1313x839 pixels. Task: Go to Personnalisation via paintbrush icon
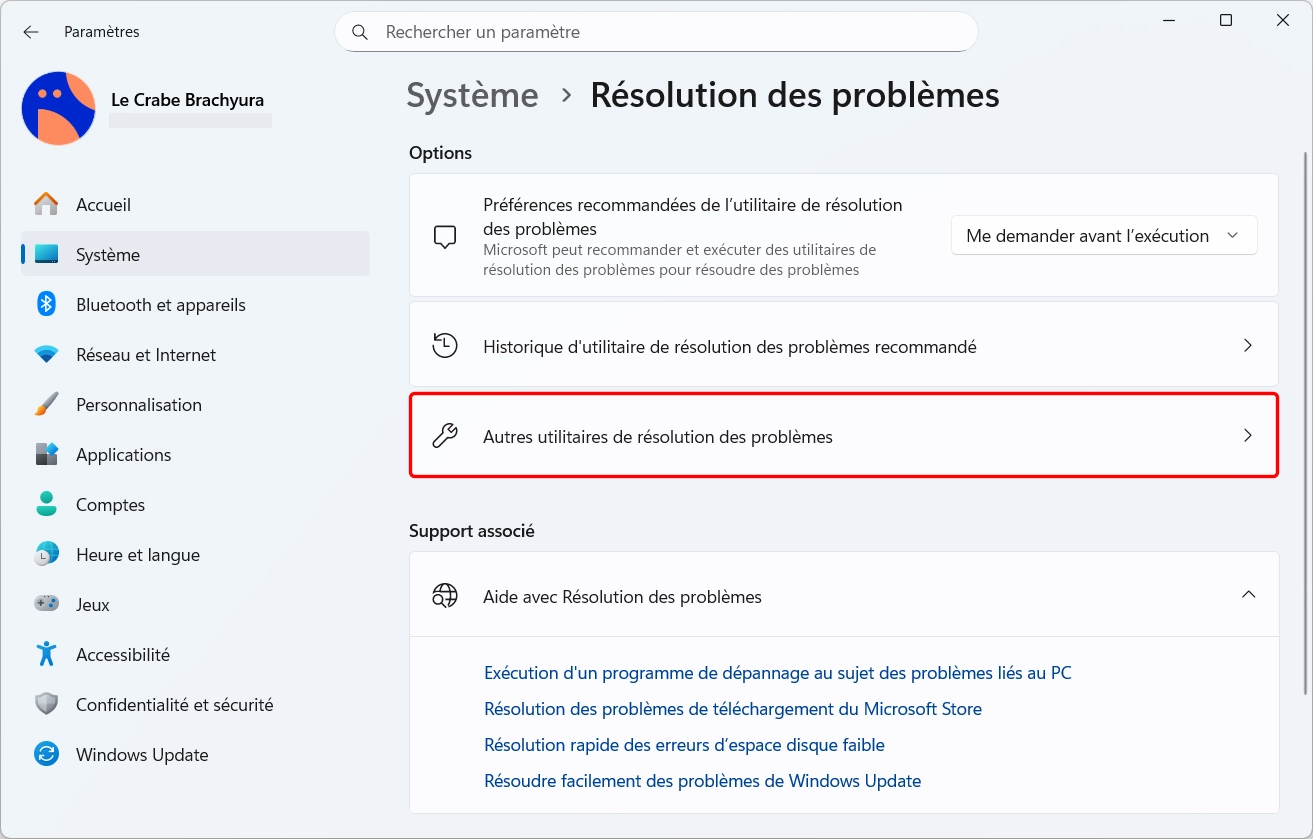click(x=46, y=405)
